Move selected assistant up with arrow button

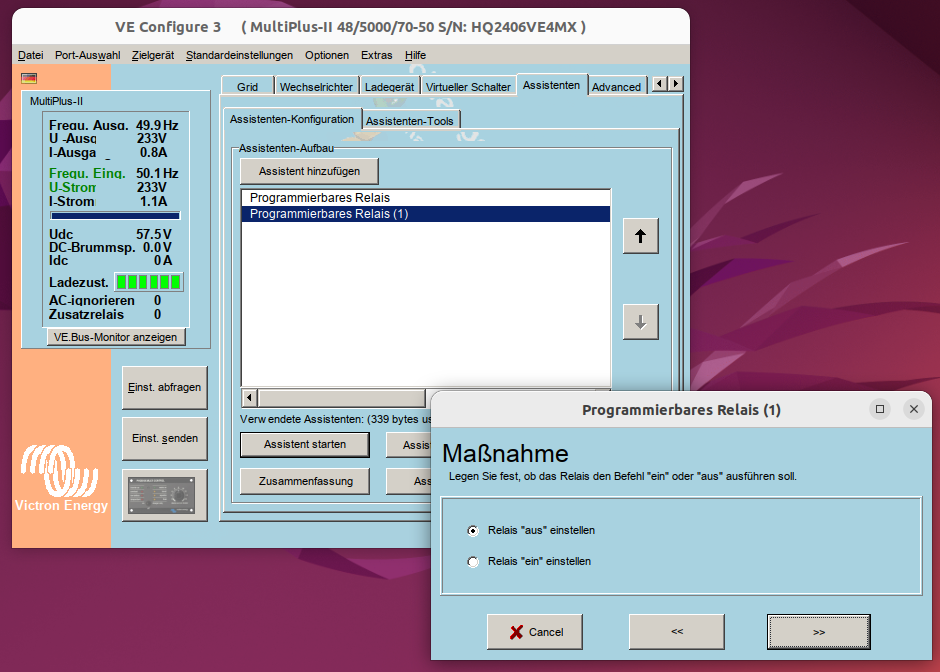click(640, 236)
